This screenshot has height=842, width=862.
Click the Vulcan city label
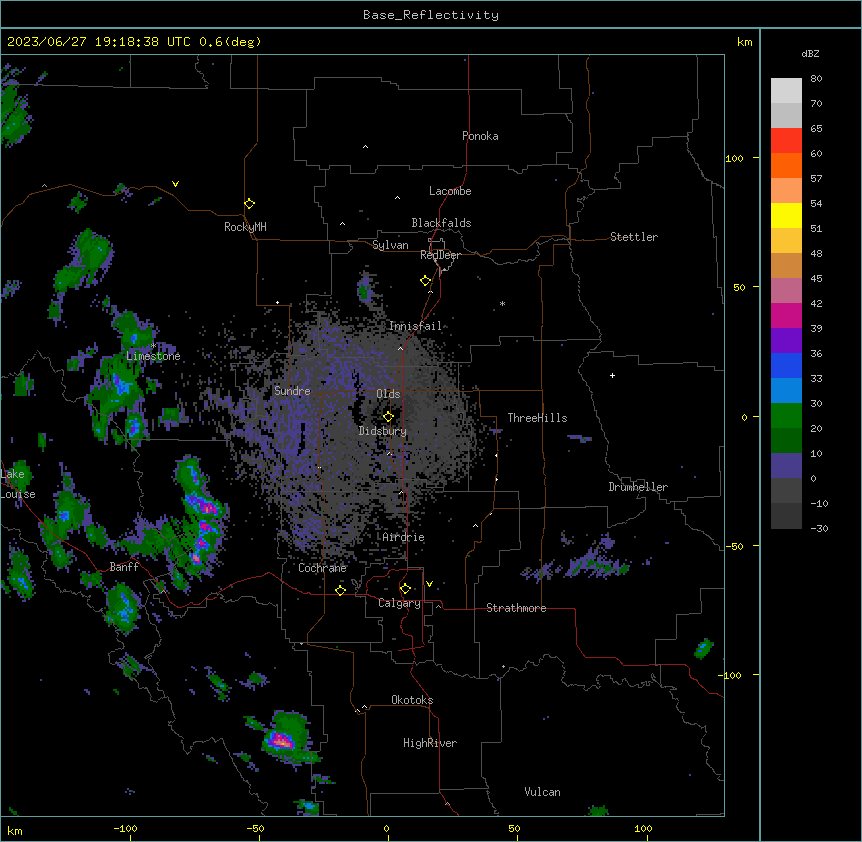pos(542,792)
